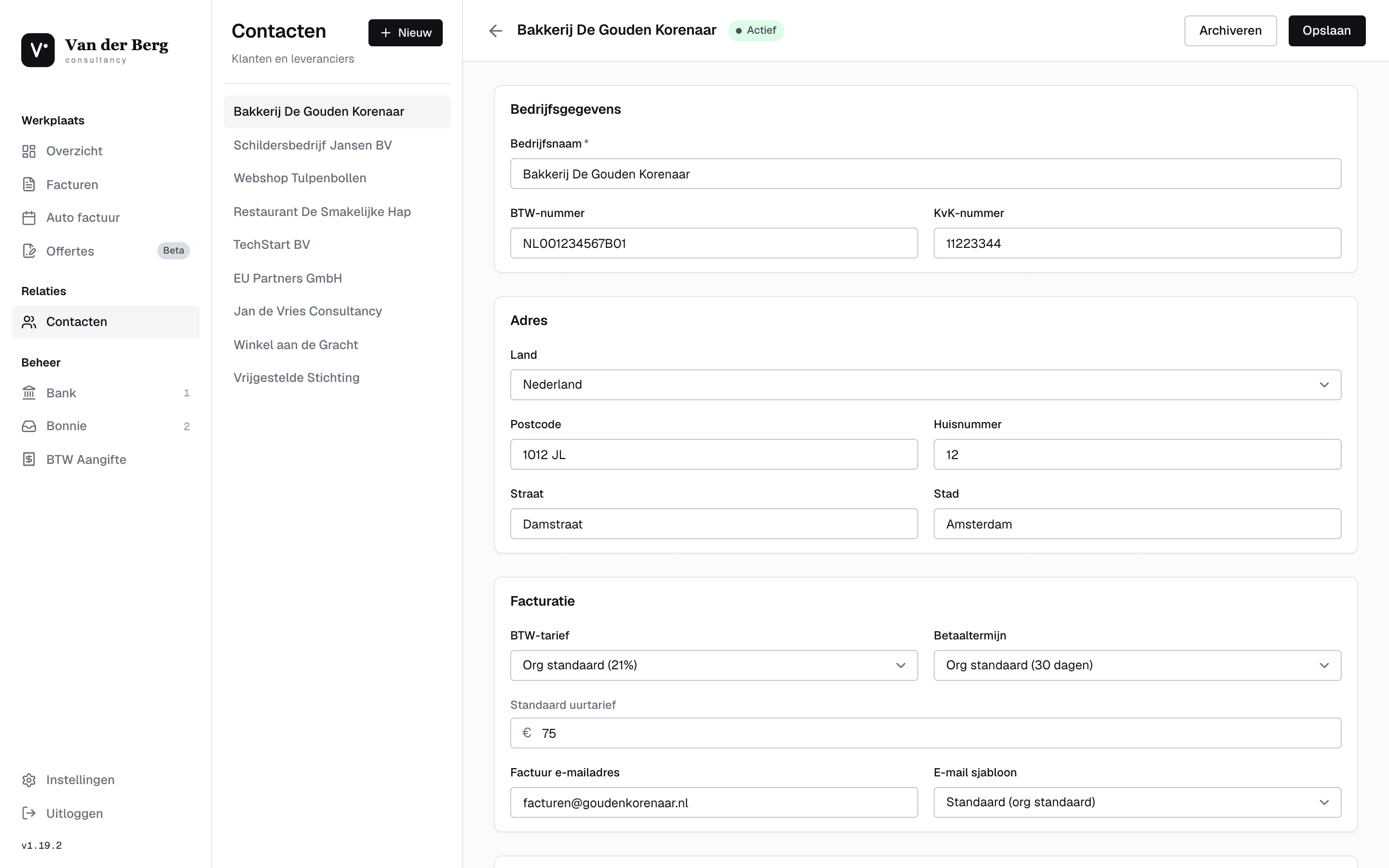Open the Land dropdown showing Nederland
This screenshot has width=1389, height=868.
pyautogui.click(x=925, y=385)
